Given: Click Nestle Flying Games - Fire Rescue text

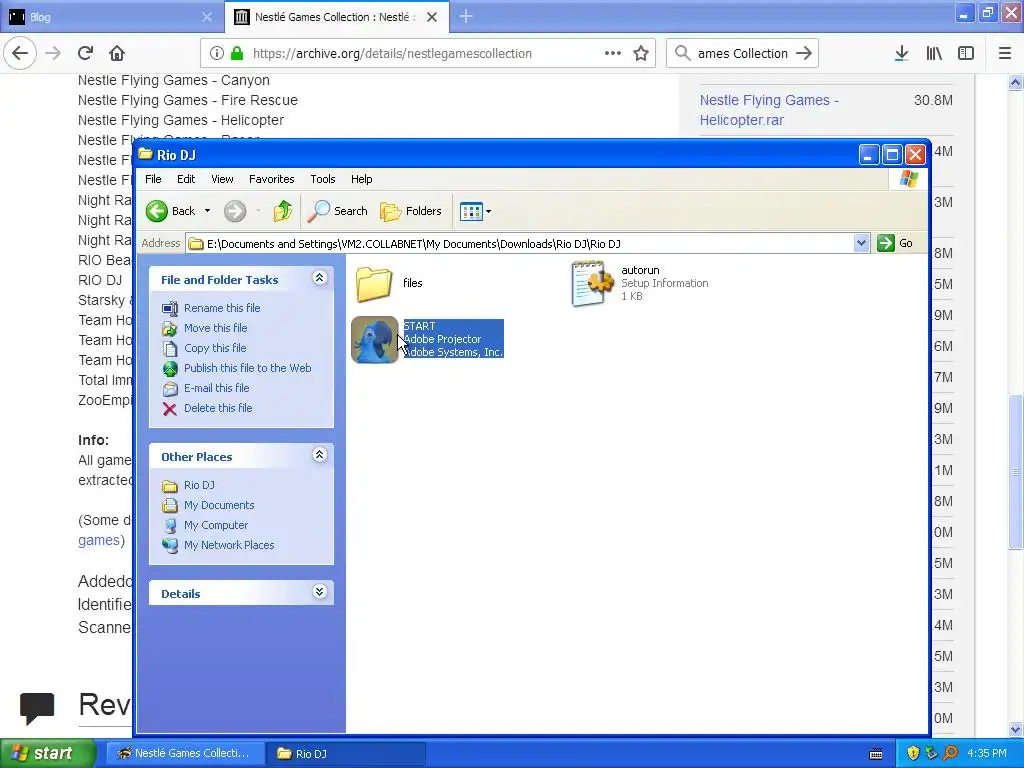Looking at the screenshot, I should click(x=187, y=100).
